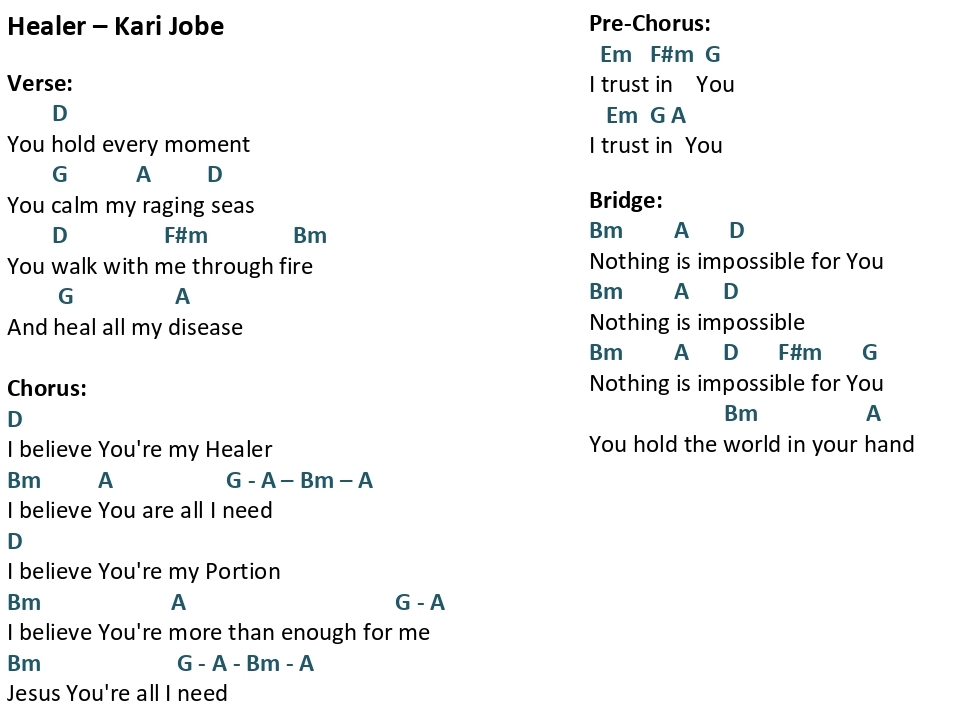
Task: Click the F#m chord in the Bridge
Action: point(800,353)
